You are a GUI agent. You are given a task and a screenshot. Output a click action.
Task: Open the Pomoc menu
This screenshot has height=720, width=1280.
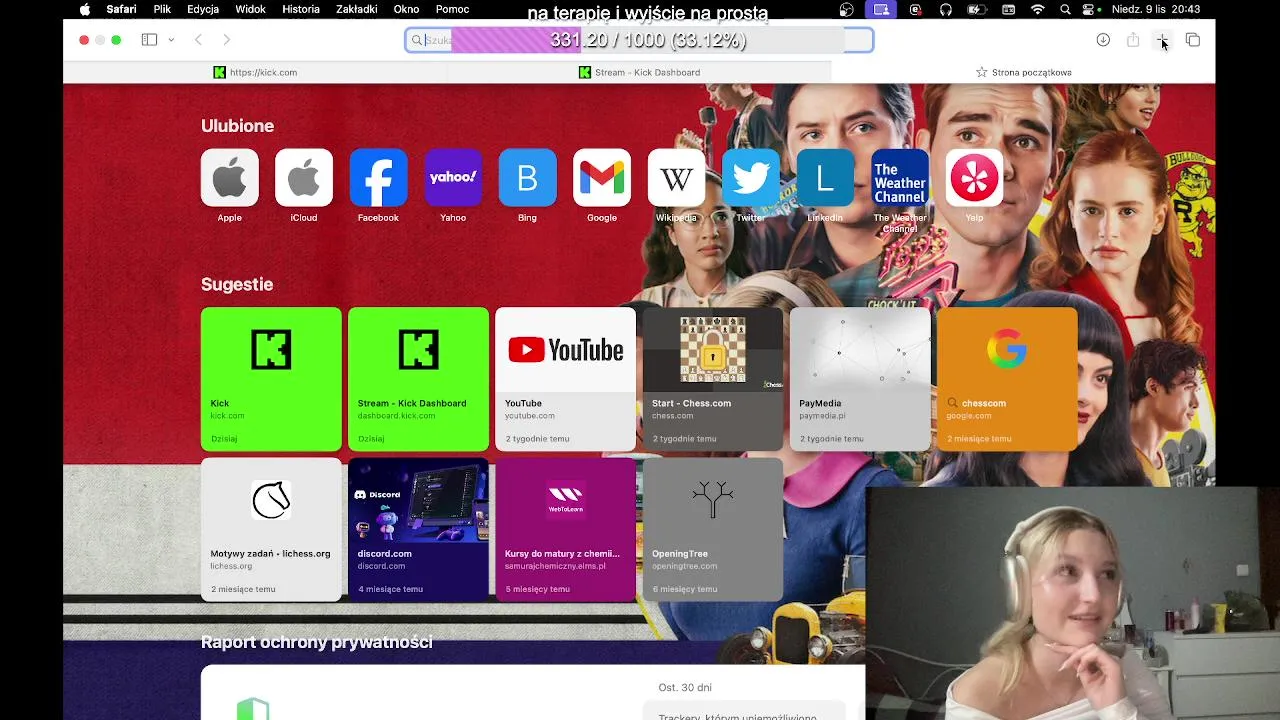452,10
